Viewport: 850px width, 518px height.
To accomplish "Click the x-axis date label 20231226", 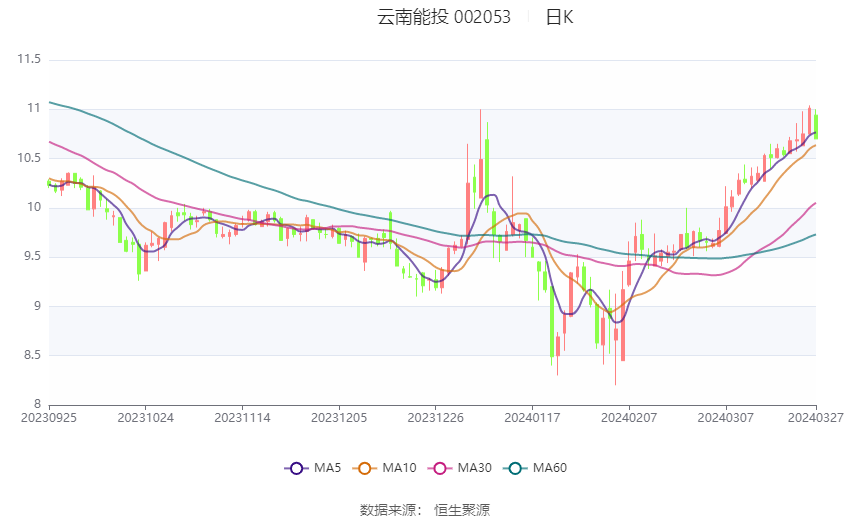I will 435,418.
